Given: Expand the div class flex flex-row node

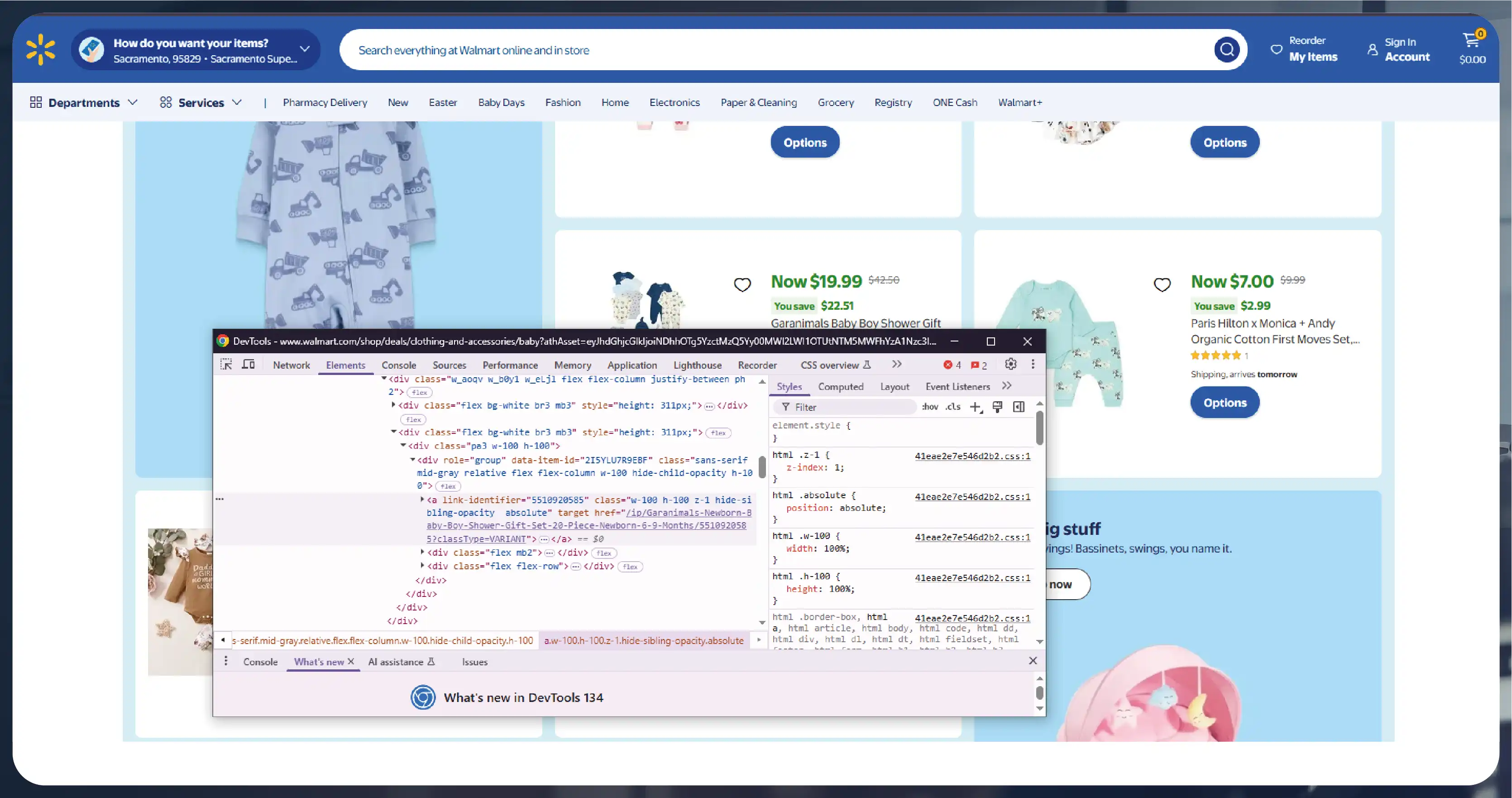Looking at the screenshot, I should tap(422, 566).
